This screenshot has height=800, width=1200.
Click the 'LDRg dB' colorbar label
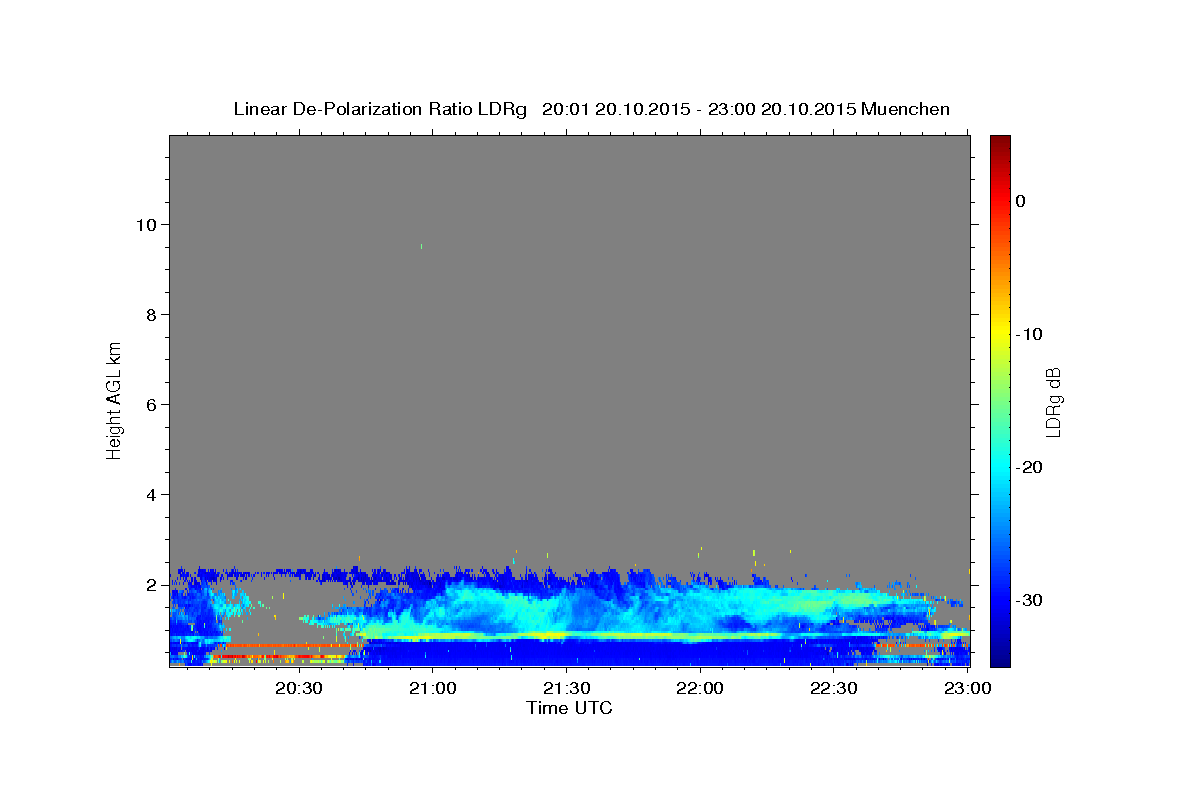tap(1052, 402)
